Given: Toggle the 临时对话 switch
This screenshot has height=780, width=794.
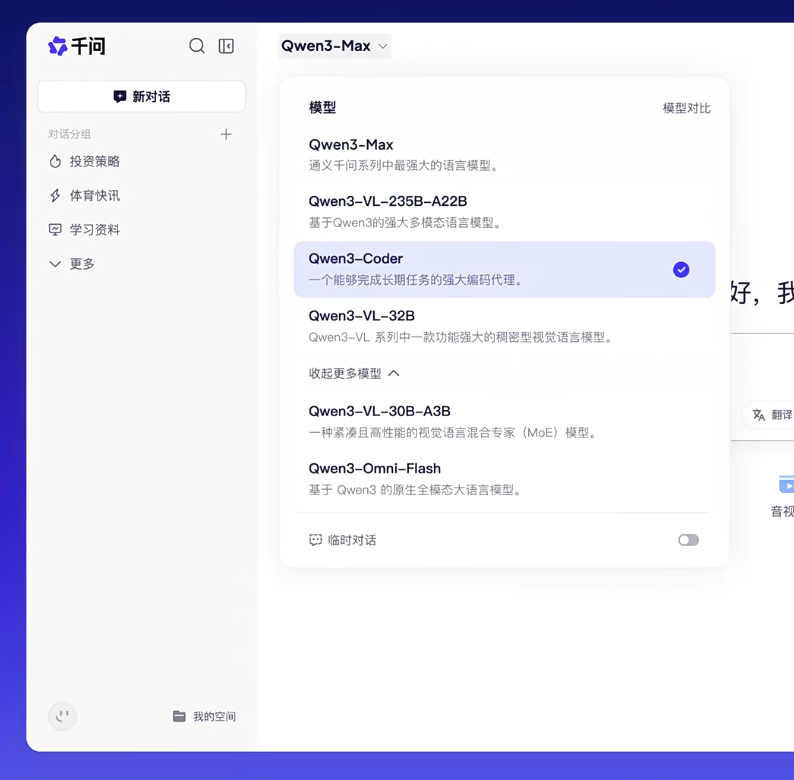Looking at the screenshot, I should (x=688, y=540).
